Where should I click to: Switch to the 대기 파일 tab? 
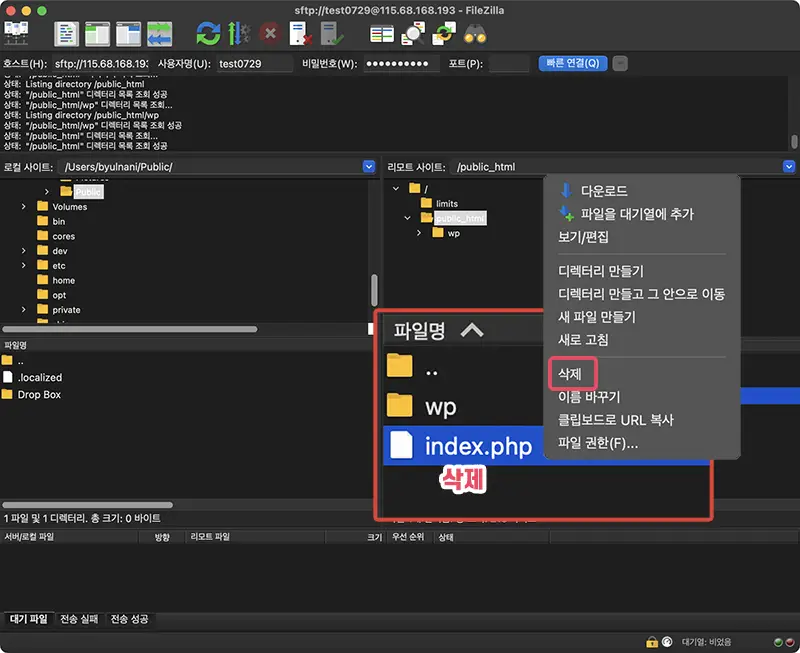(x=29, y=619)
